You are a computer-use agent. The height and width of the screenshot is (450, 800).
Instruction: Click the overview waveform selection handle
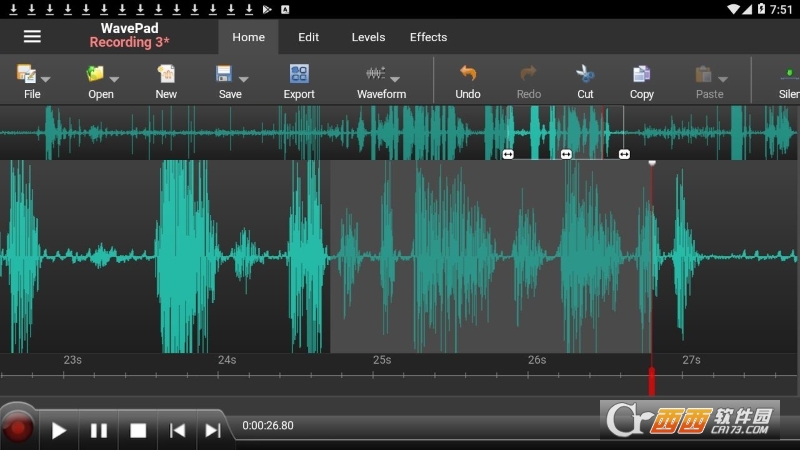[566, 154]
